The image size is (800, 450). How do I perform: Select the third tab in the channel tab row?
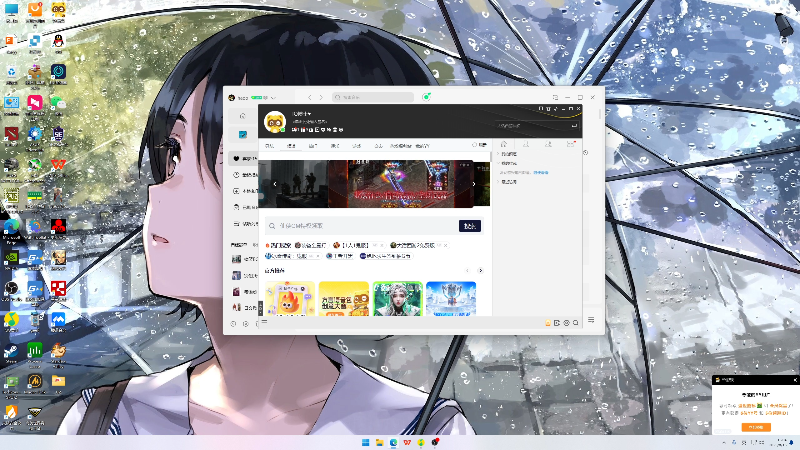point(313,146)
